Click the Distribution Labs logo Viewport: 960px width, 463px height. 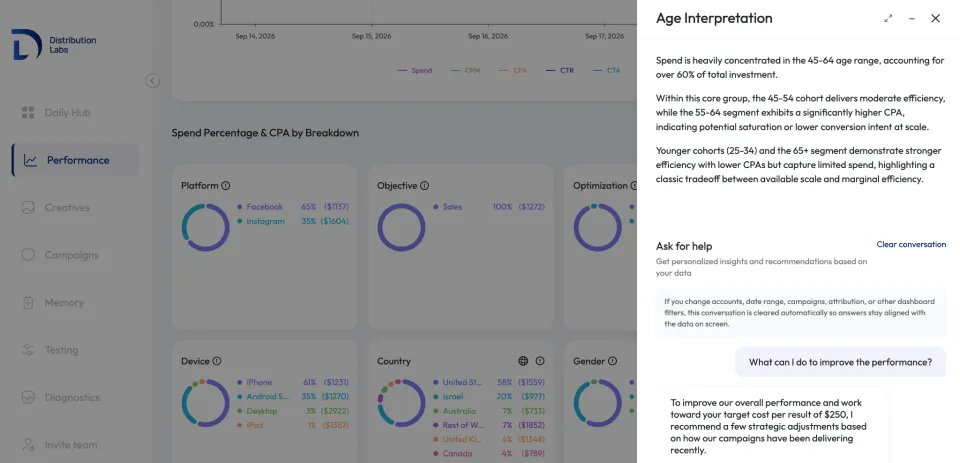pos(54,45)
